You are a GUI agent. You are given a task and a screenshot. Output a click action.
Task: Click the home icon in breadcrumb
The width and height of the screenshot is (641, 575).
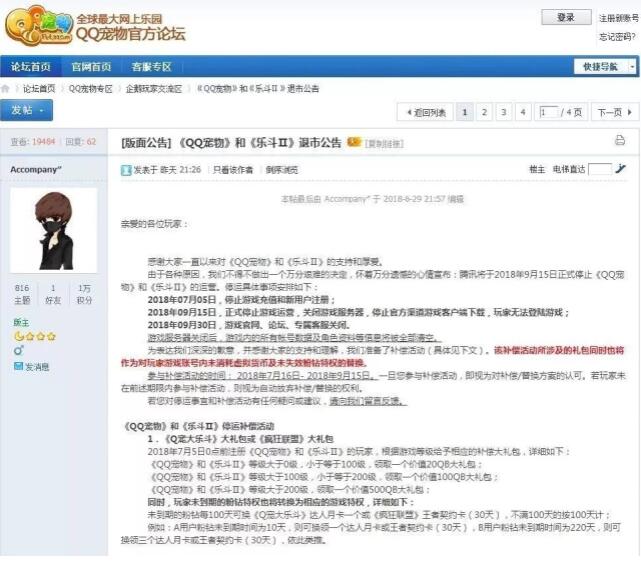click(5, 89)
